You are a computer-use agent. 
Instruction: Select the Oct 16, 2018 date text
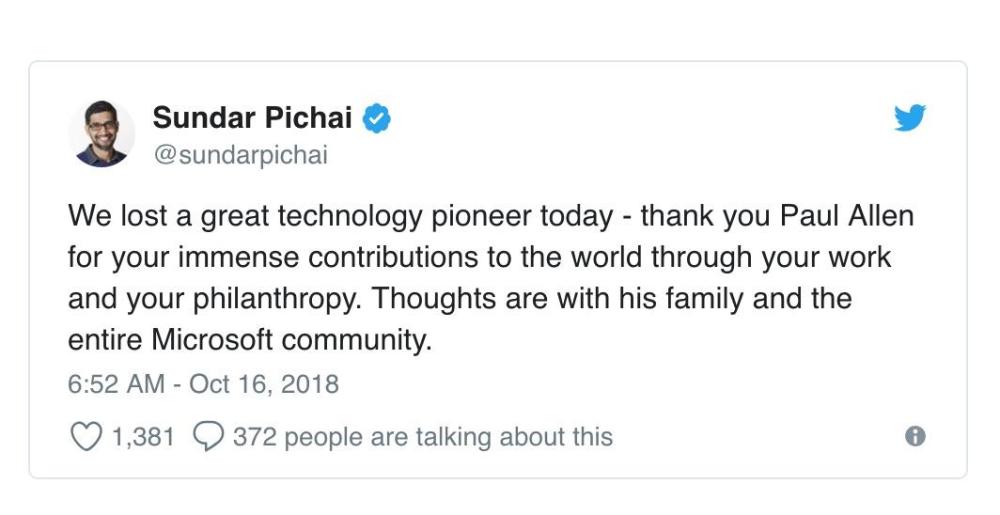pos(264,384)
